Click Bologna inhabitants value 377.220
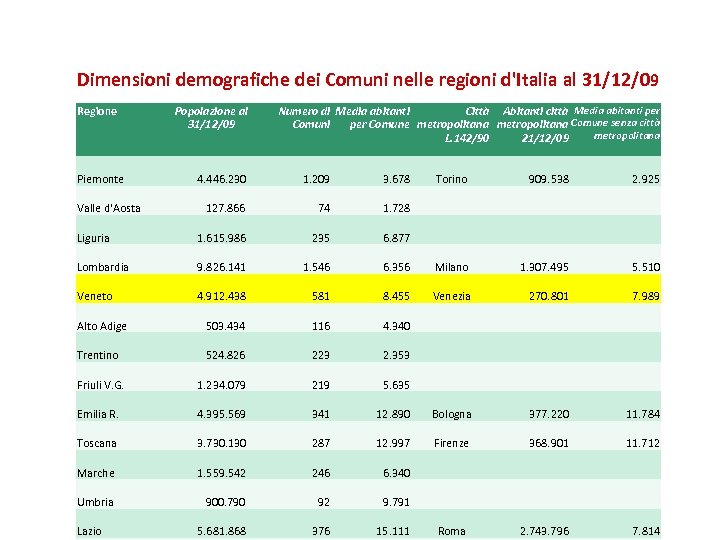 [549, 414]
